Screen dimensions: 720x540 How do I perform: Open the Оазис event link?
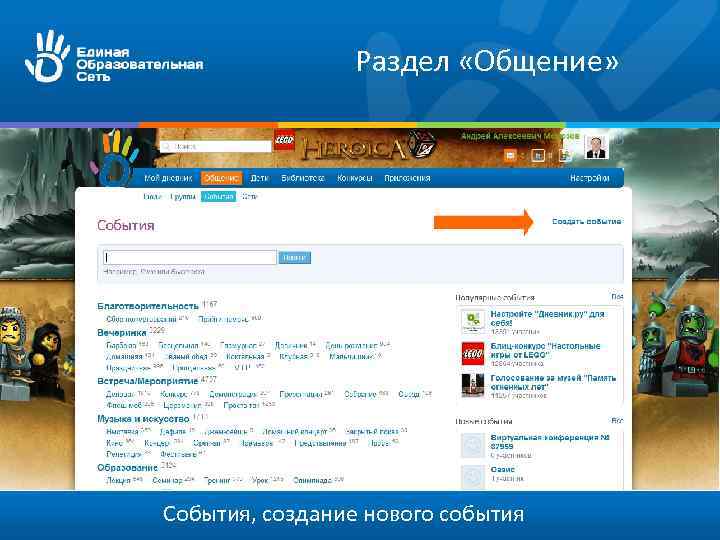click(502, 469)
